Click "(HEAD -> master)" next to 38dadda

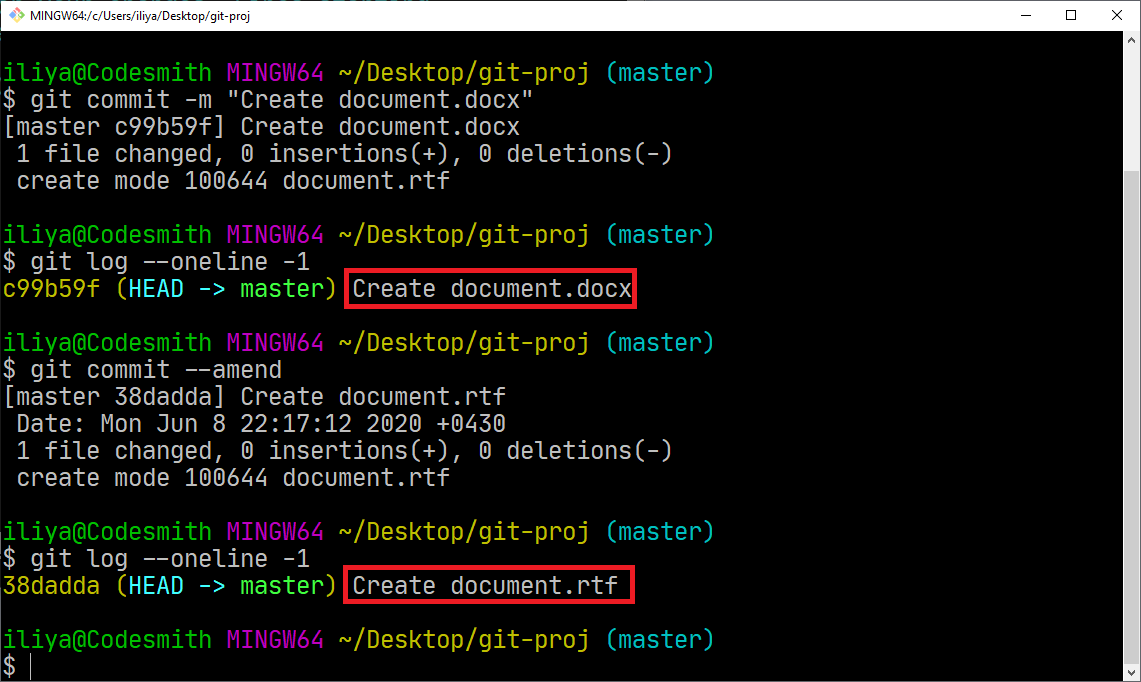coord(226,586)
